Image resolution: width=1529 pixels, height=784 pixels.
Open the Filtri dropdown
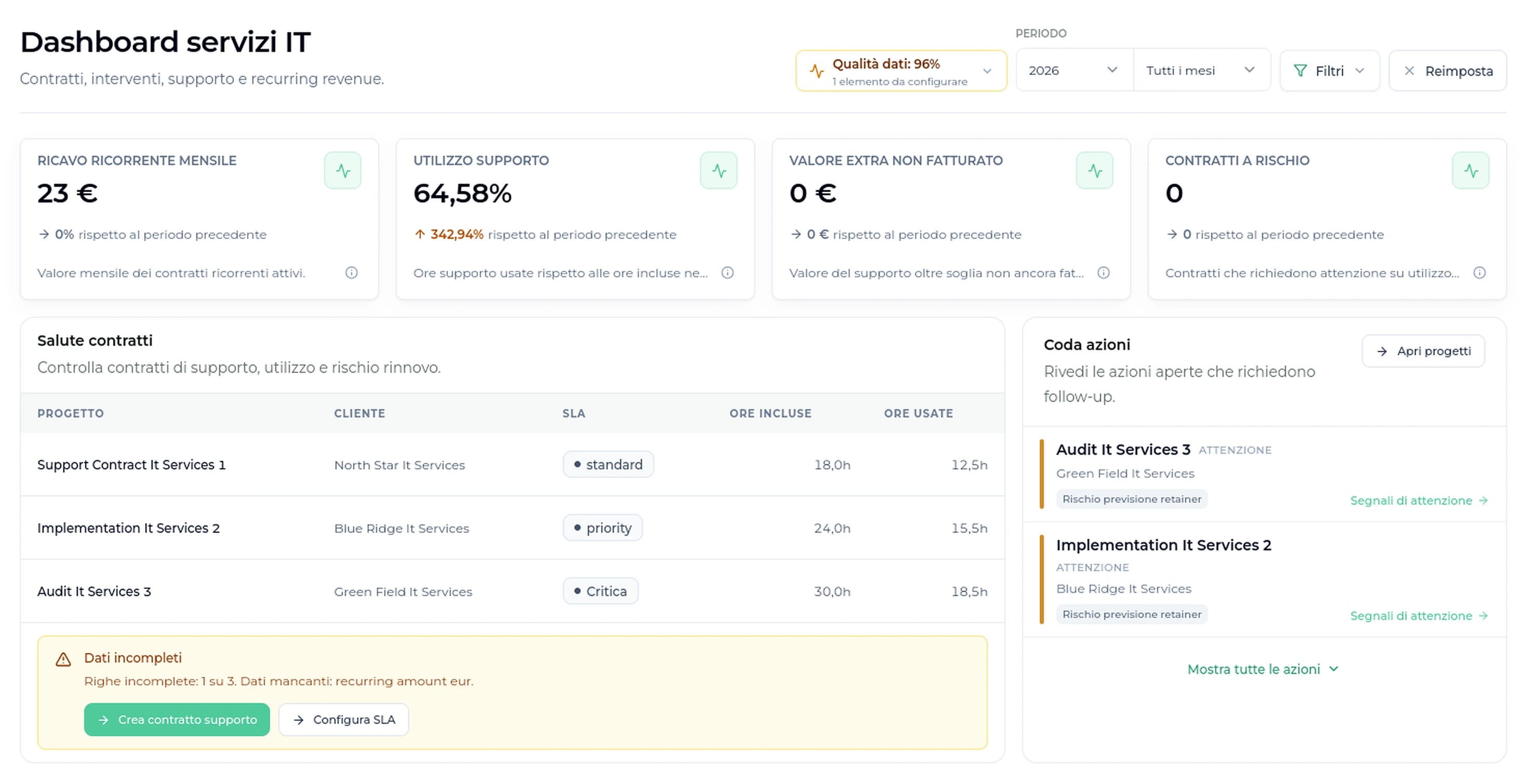(x=1330, y=71)
